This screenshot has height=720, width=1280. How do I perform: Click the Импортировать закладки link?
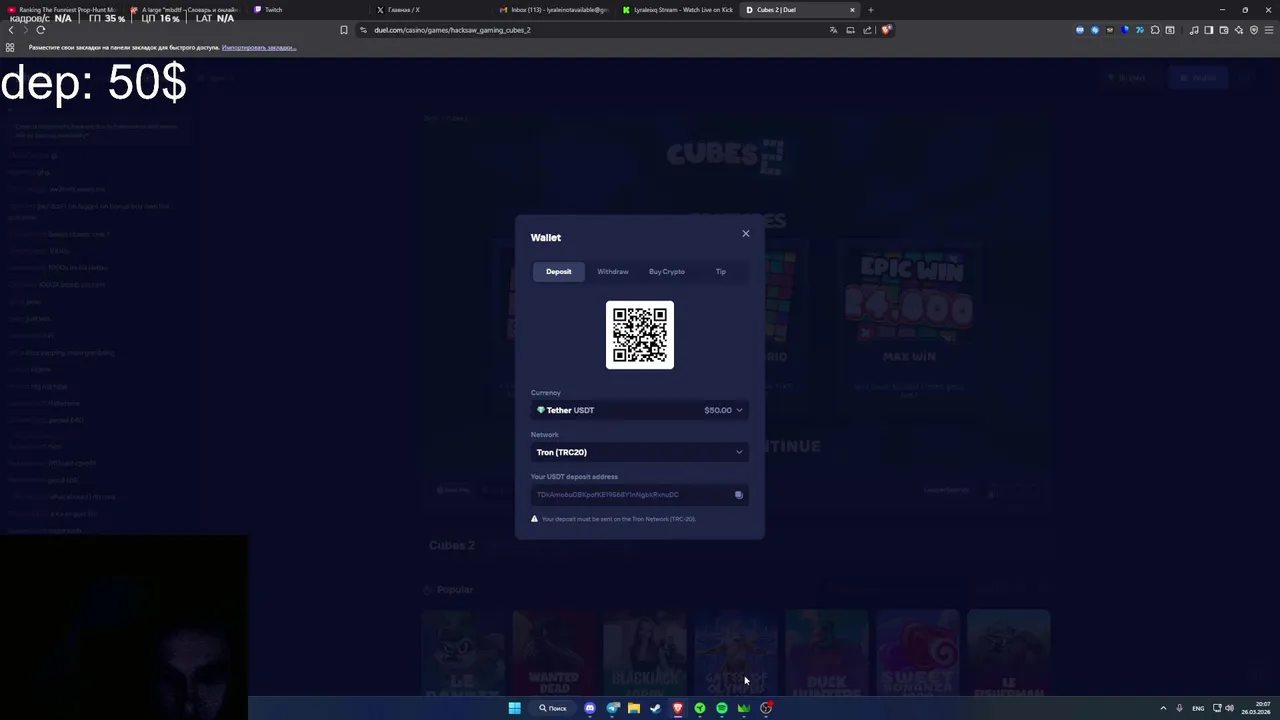click(259, 47)
